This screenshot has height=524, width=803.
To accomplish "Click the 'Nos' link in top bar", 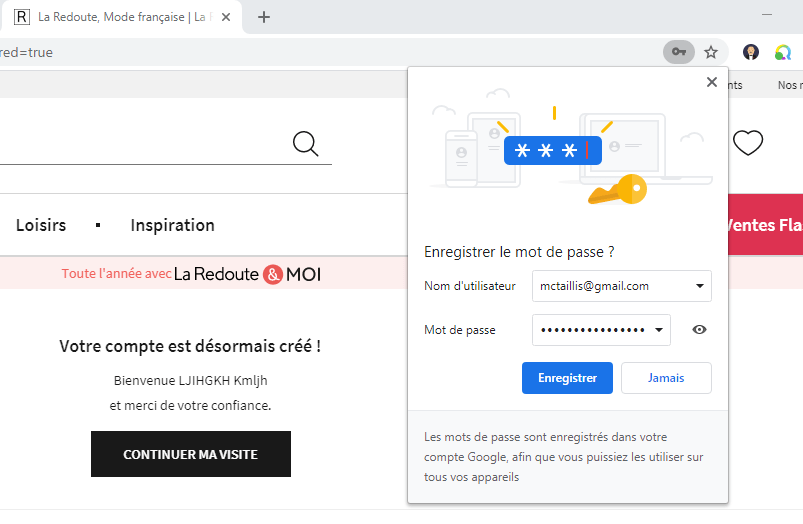I will pos(790,85).
